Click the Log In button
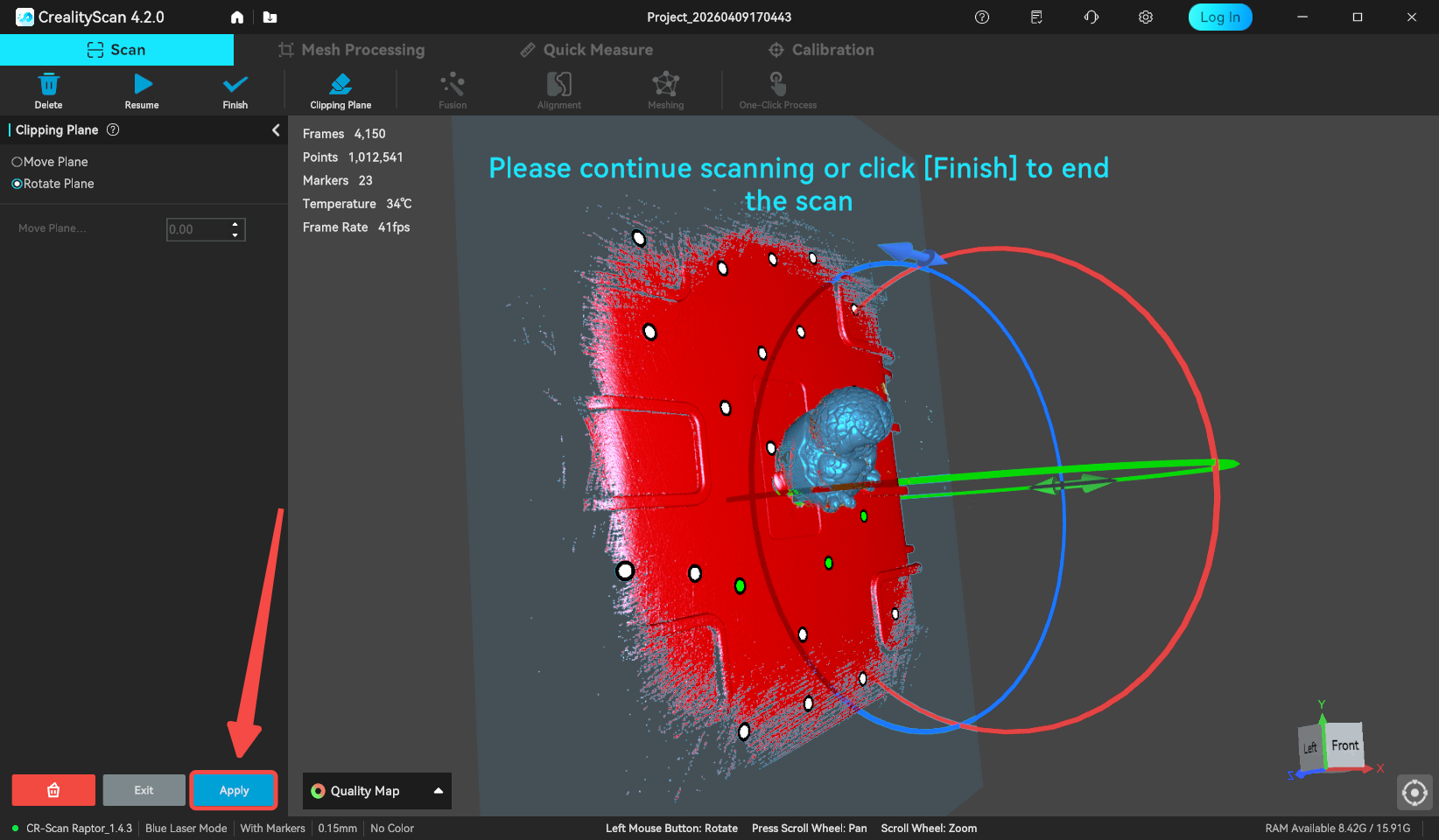This screenshot has width=1439, height=840. coord(1219,17)
